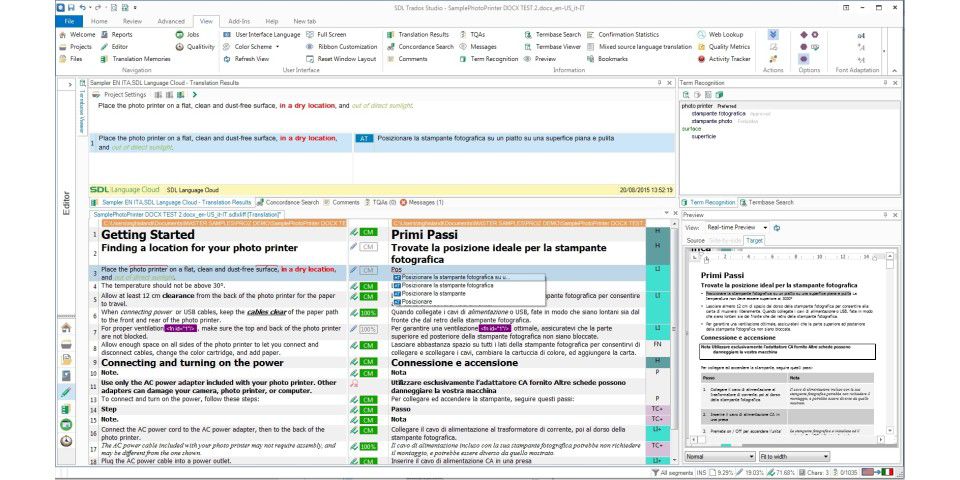
Task: Open TQAs window from ribbon
Action: pos(472,35)
